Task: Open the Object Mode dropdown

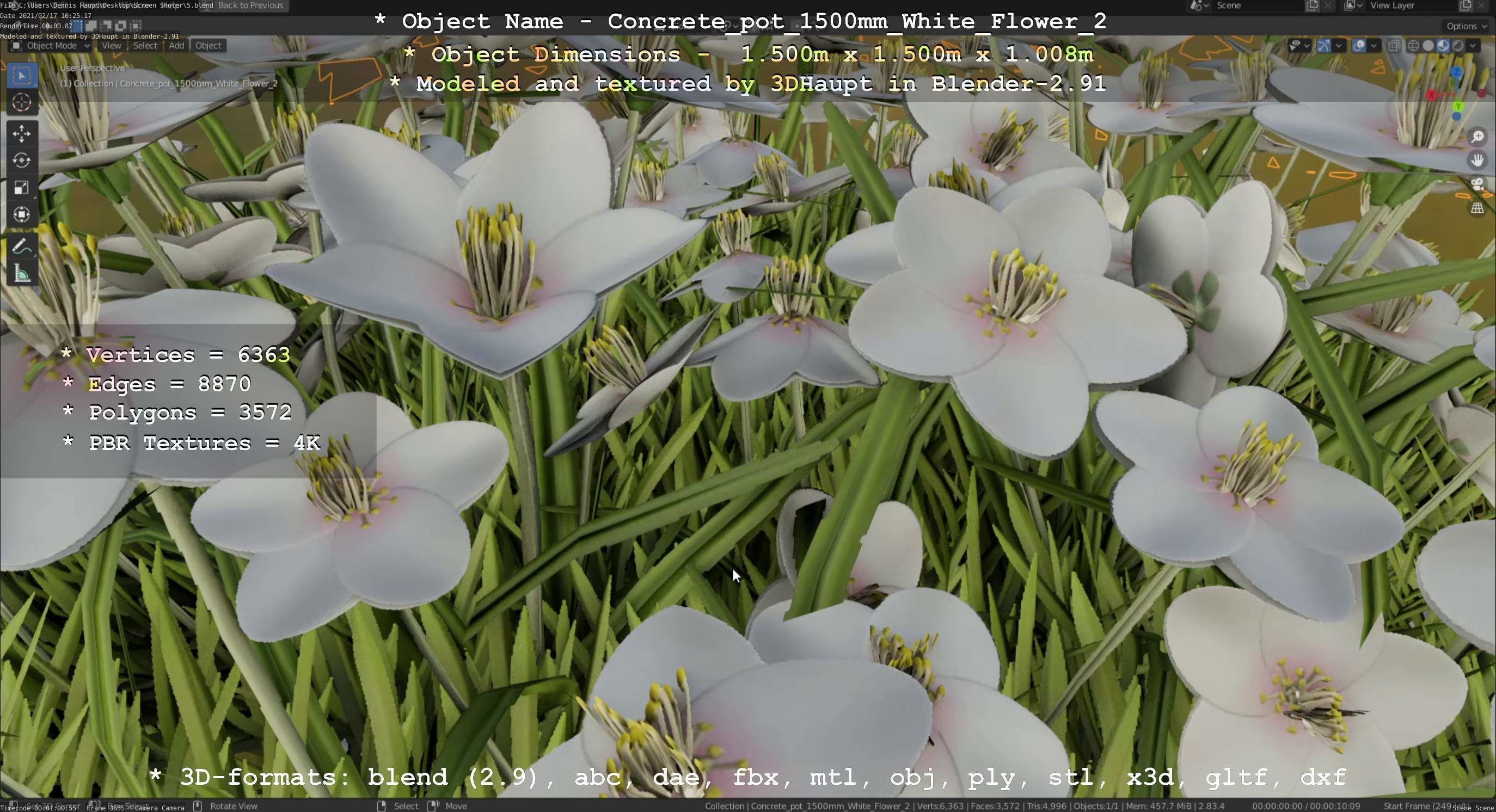Action: (x=51, y=46)
